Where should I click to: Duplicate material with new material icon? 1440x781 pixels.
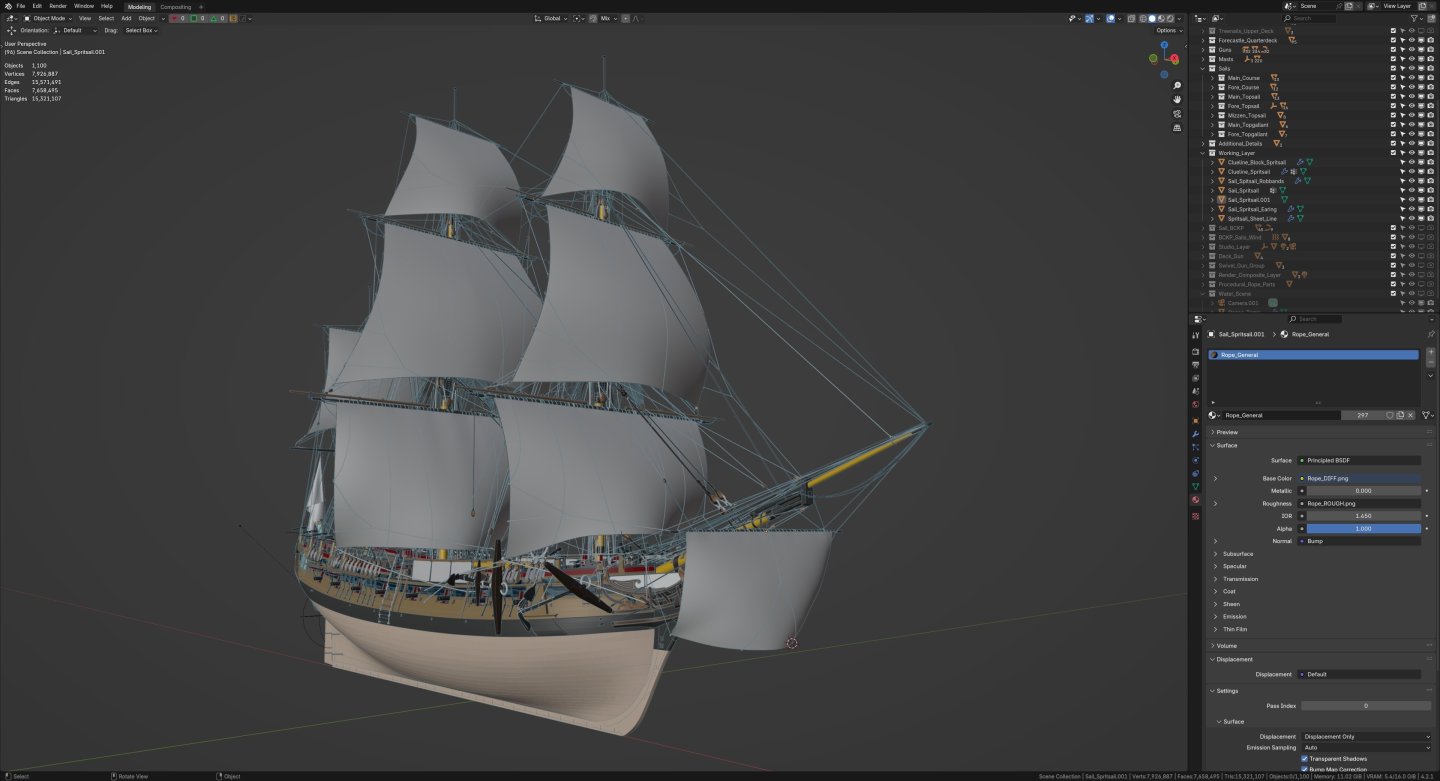coord(1400,415)
